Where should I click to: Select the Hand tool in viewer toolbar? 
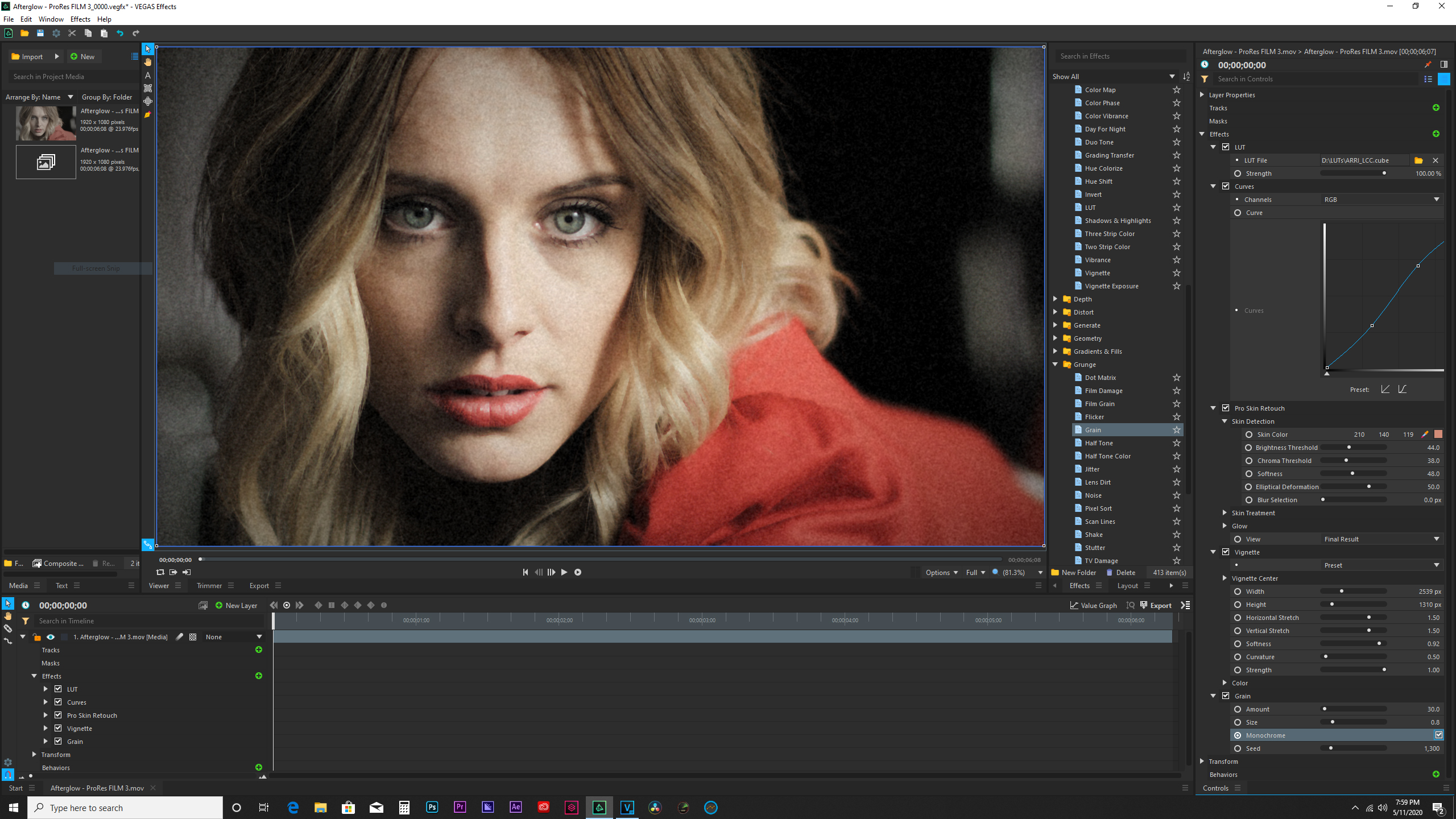coord(148,62)
